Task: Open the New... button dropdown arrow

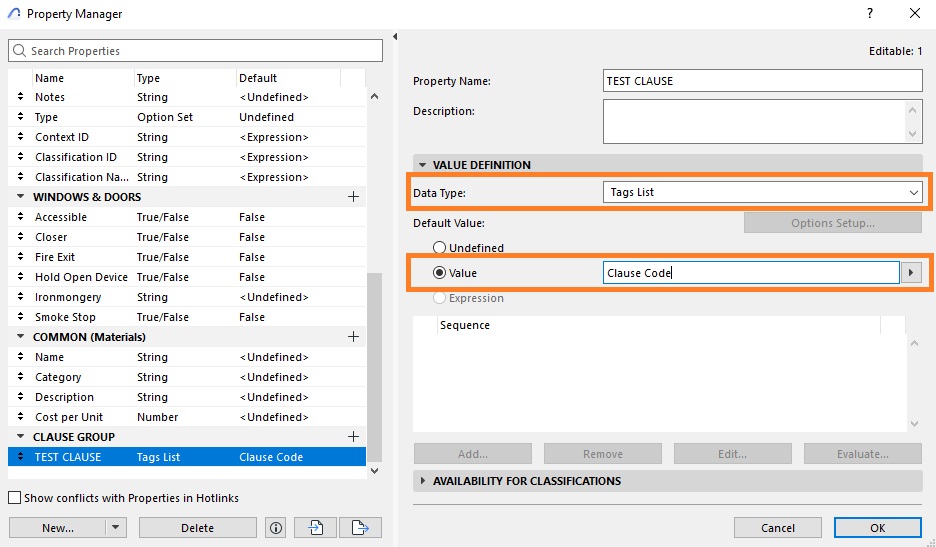Action: pyautogui.click(x=116, y=528)
